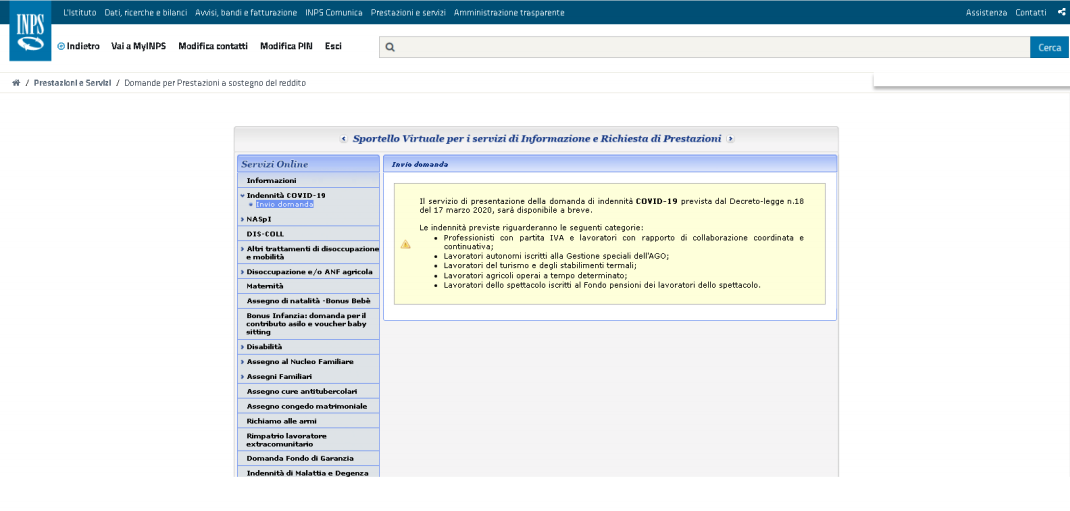Screen dimensions: 1070x511
Task: Click the left arrow beside Sportello Virtuale title
Action: (343, 138)
